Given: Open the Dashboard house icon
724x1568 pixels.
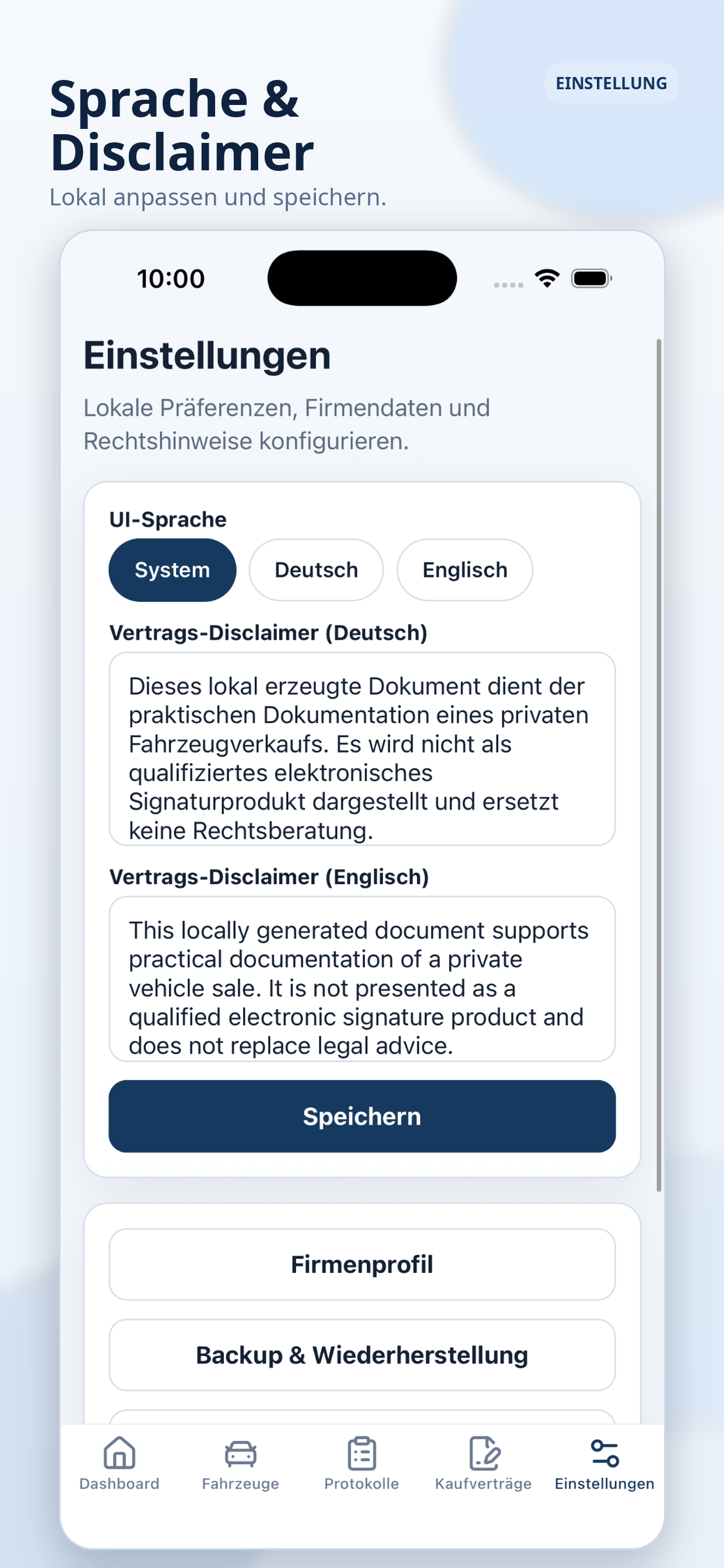Looking at the screenshot, I should (120, 1453).
